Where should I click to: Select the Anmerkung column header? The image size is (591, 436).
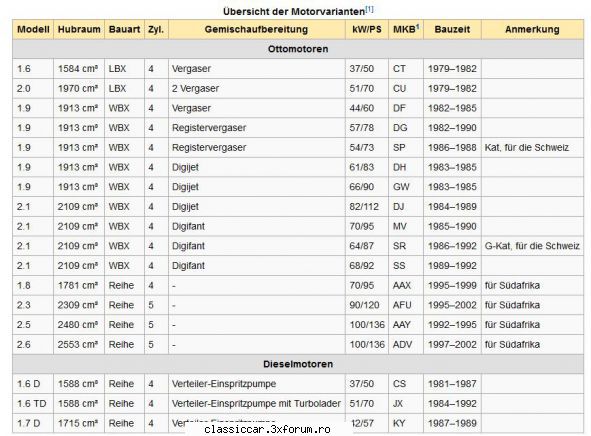pos(532,29)
